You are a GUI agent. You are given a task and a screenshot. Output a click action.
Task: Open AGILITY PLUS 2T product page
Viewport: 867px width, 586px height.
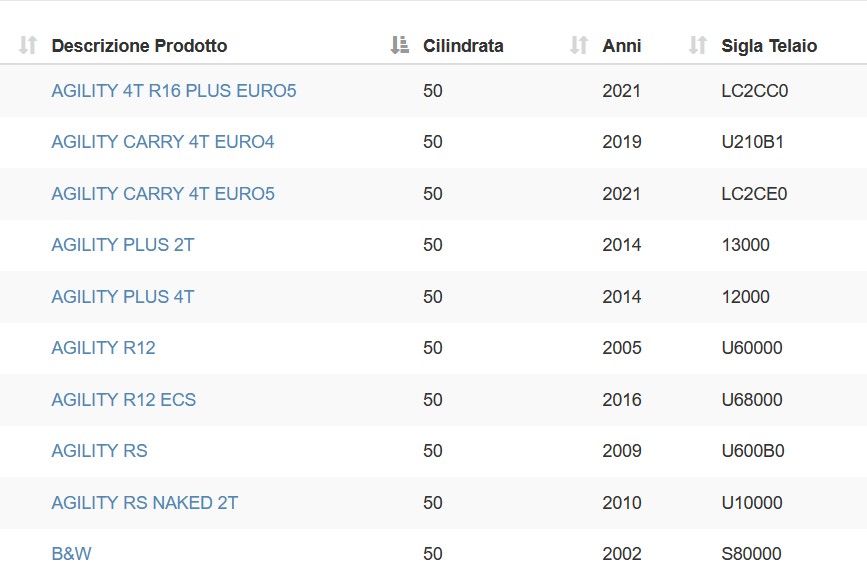pyautogui.click(x=123, y=245)
